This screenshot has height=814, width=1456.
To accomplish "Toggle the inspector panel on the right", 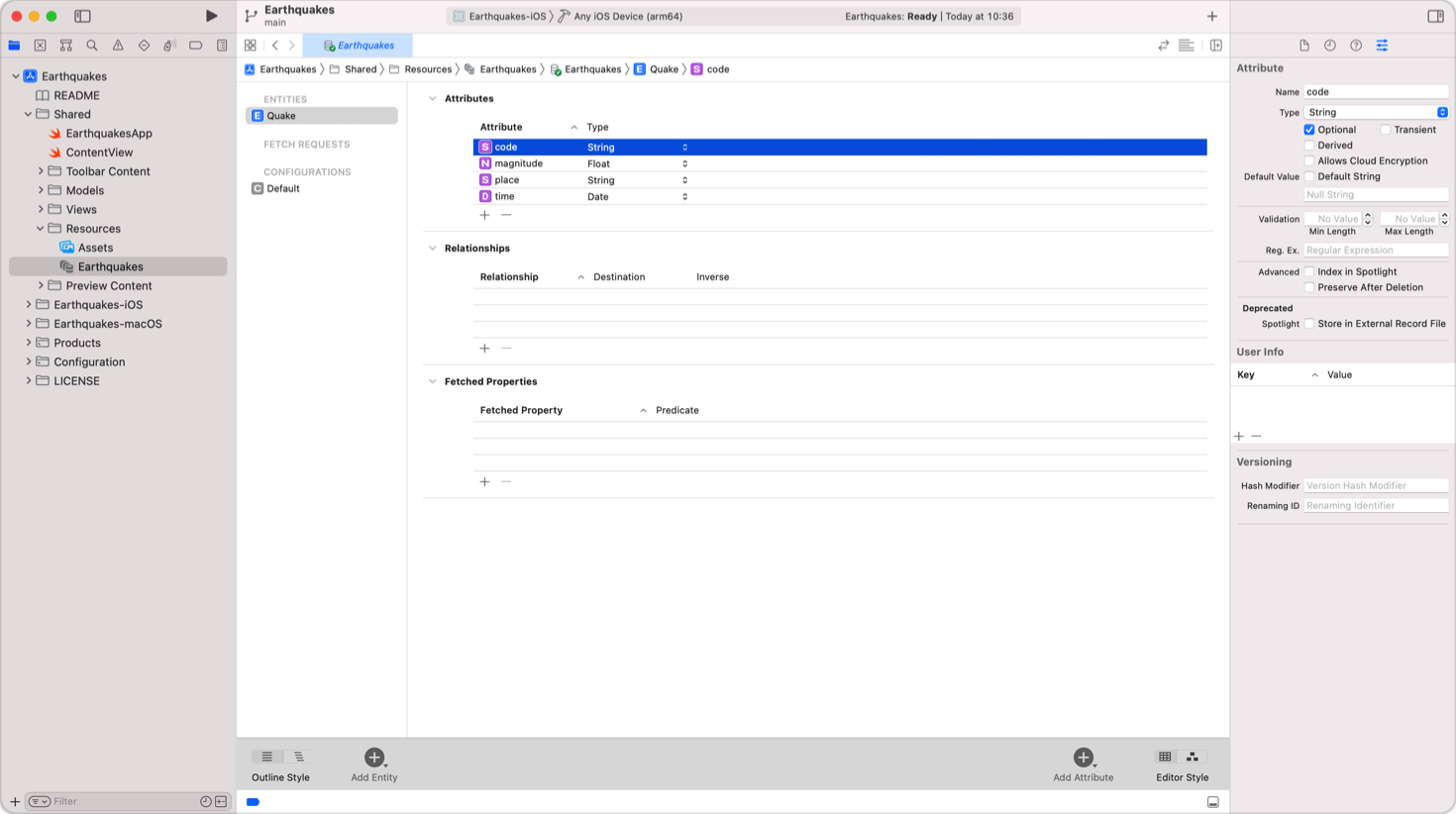I will pos(1435,16).
